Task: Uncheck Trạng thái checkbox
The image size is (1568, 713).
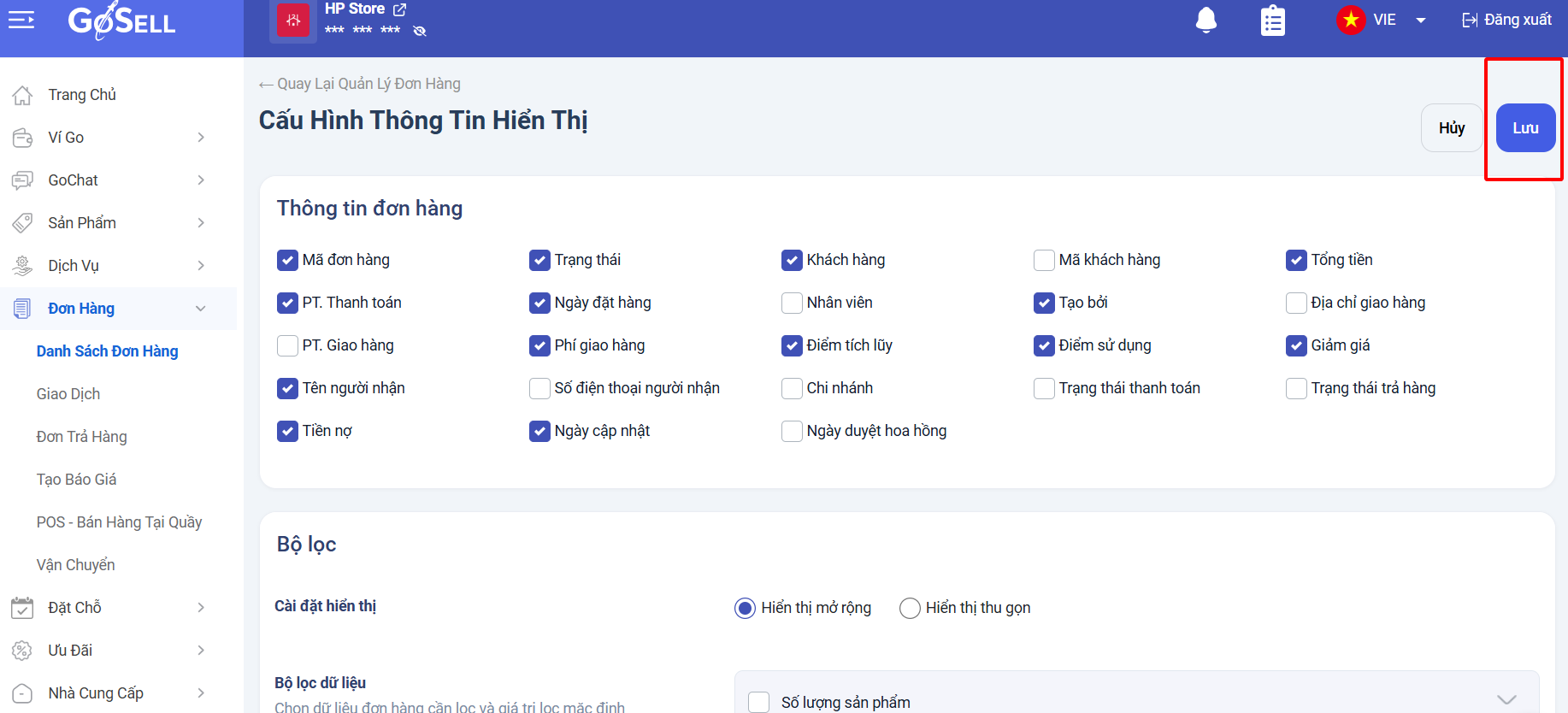Action: click(x=539, y=260)
